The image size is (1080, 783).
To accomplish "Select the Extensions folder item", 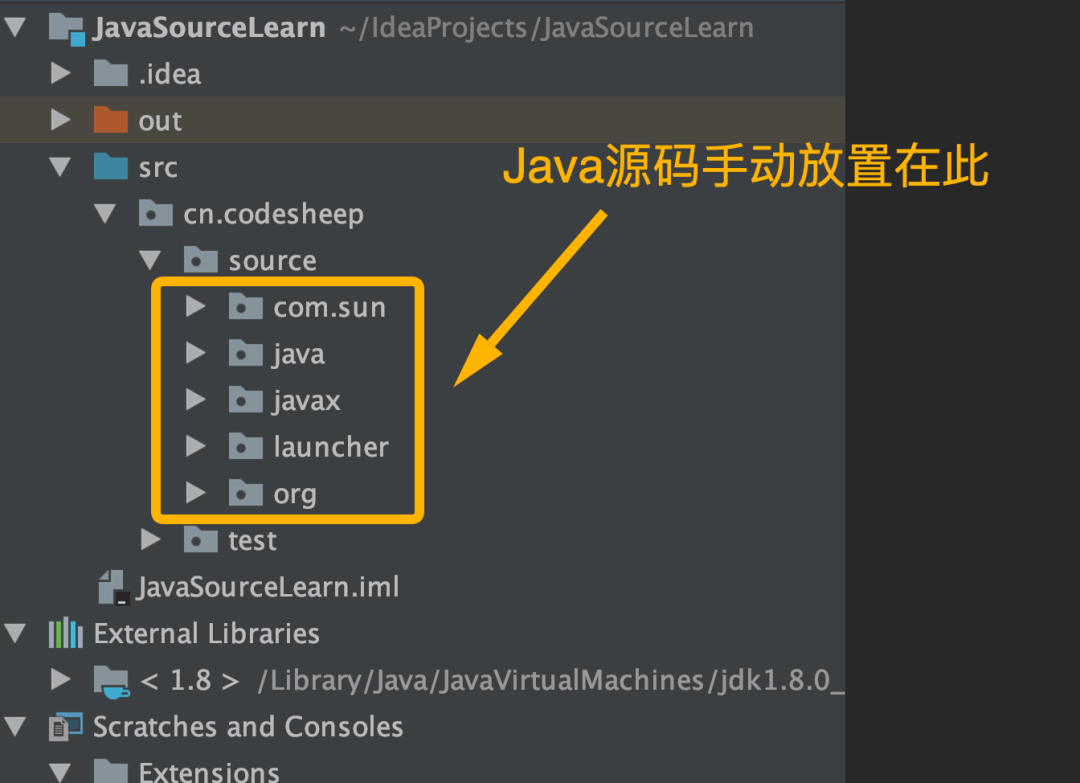I will pyautogui.click(x=208, y=772).
